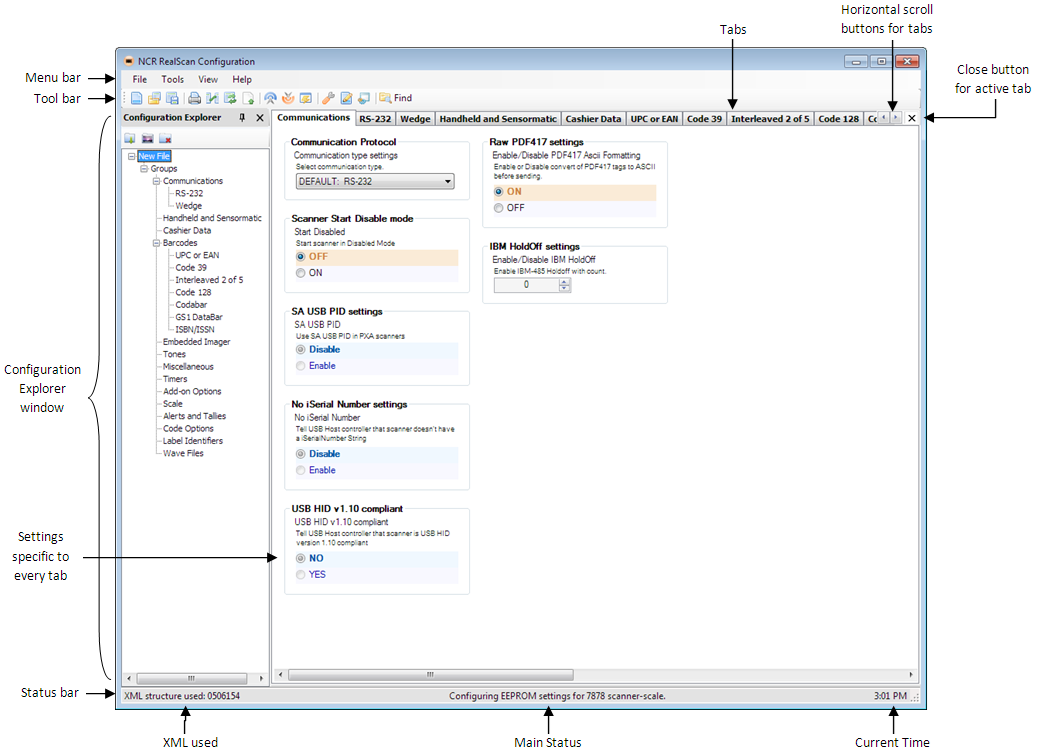The height and width of the screenshot is (755, 1037).
Task: Select Label Identifiers in the tree
Action: tap(193, 441)
